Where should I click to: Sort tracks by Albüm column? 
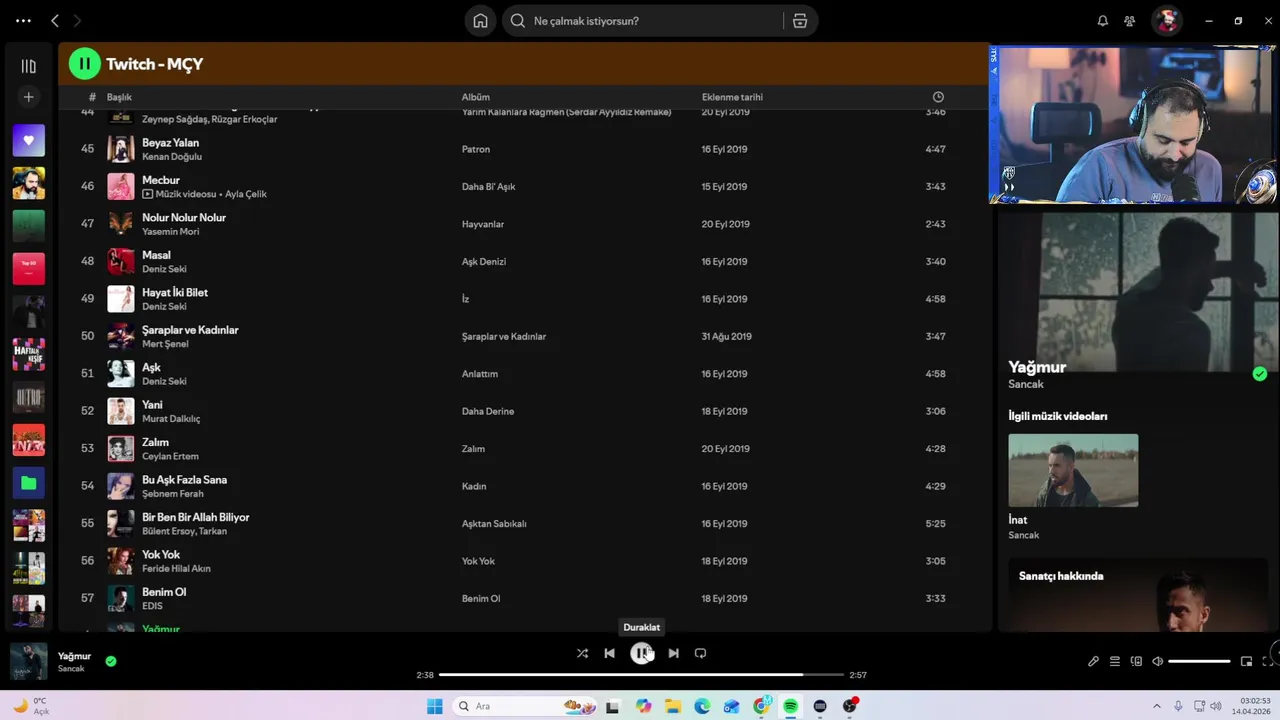[476, 97]
